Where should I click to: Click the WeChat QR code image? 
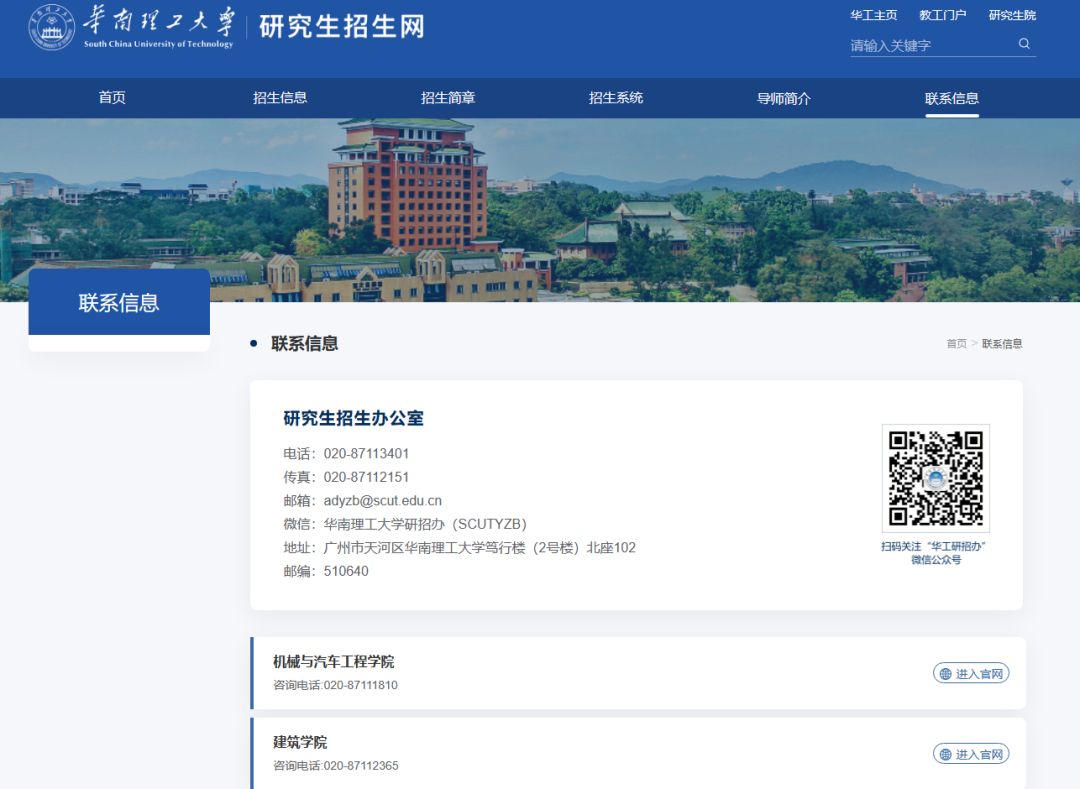[x=935, y=478]
